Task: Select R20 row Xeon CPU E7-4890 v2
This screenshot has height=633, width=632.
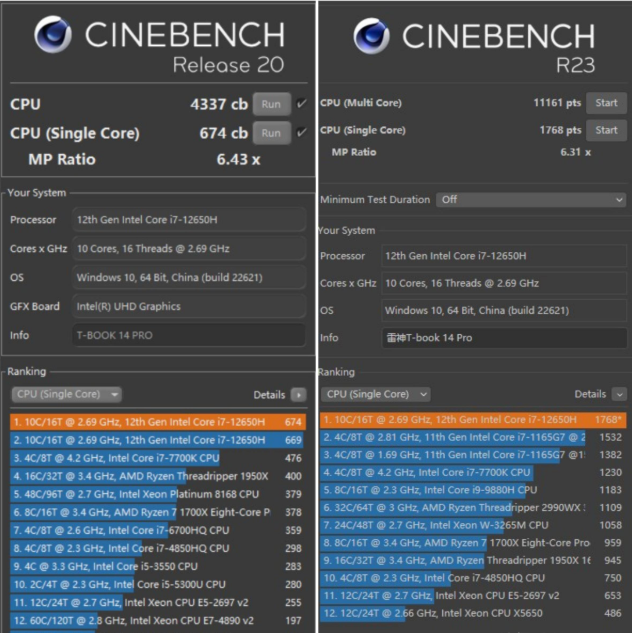Action: coord(158,620)
